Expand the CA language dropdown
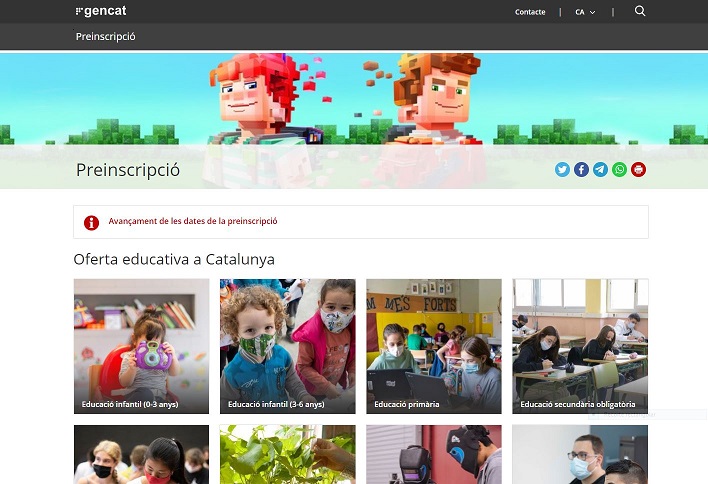 (585, 12)
